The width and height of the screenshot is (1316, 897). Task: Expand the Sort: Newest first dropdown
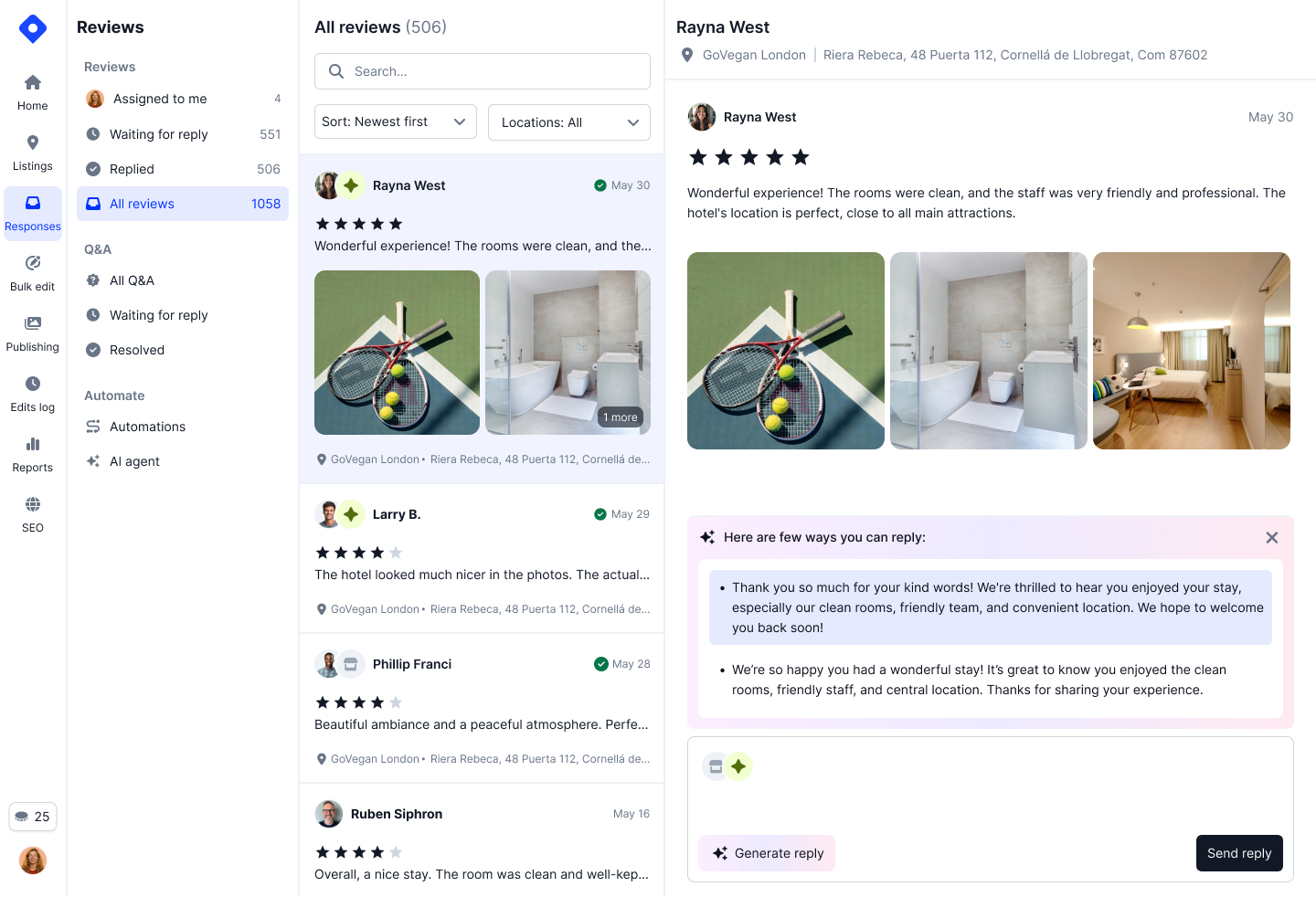[x=396, y=121]
